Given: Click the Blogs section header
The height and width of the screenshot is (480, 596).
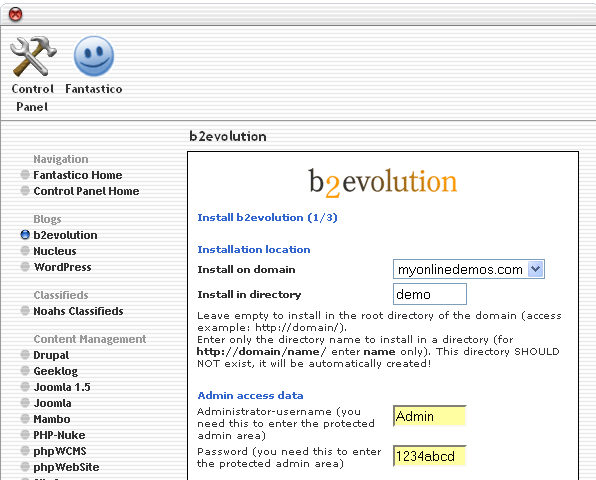Looking at the screenshot, I should coord(47,219).
